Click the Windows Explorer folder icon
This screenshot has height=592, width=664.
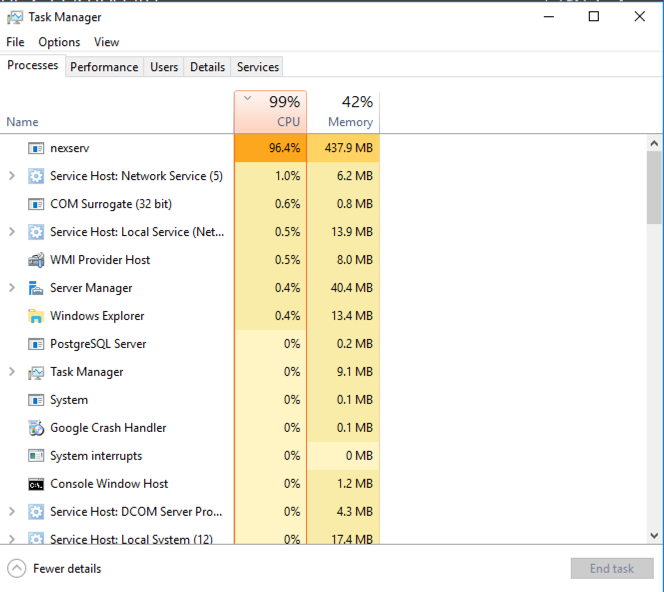[36, 316]
